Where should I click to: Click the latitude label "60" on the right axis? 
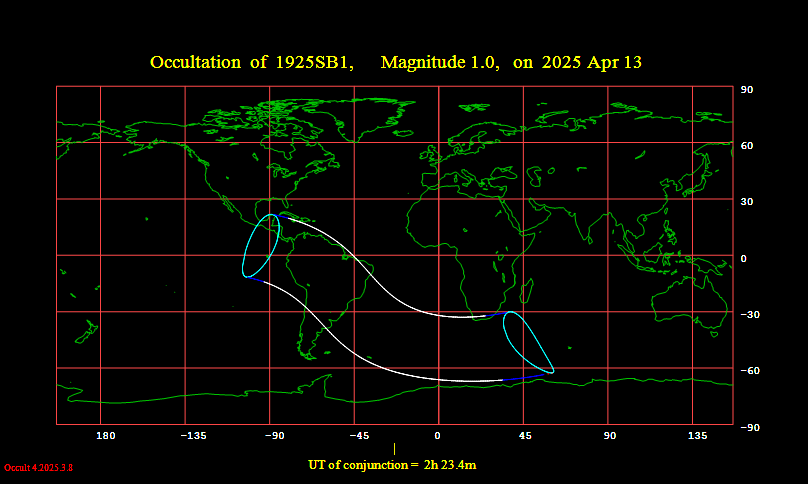pos(746,146)
